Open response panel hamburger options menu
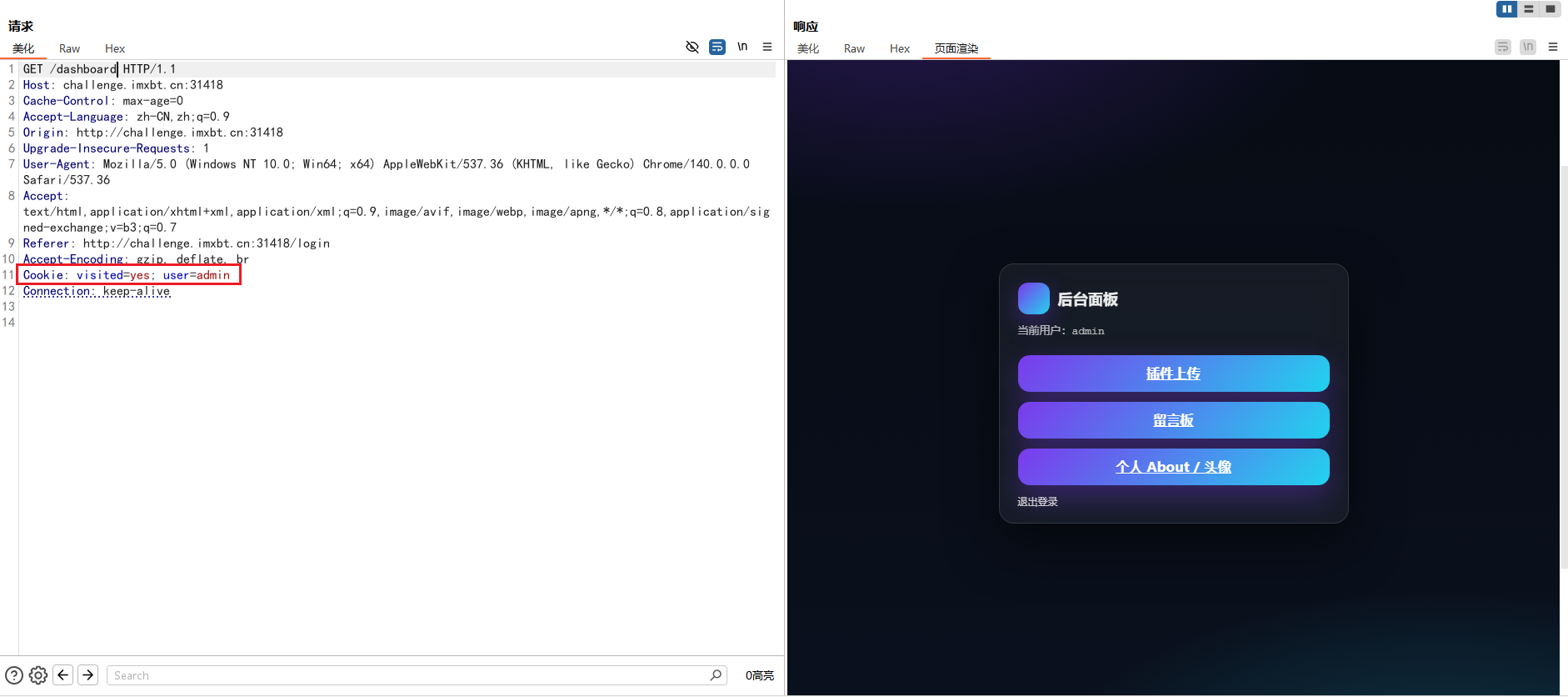This screenshot has width=1568, height=697. (1553, 47)
